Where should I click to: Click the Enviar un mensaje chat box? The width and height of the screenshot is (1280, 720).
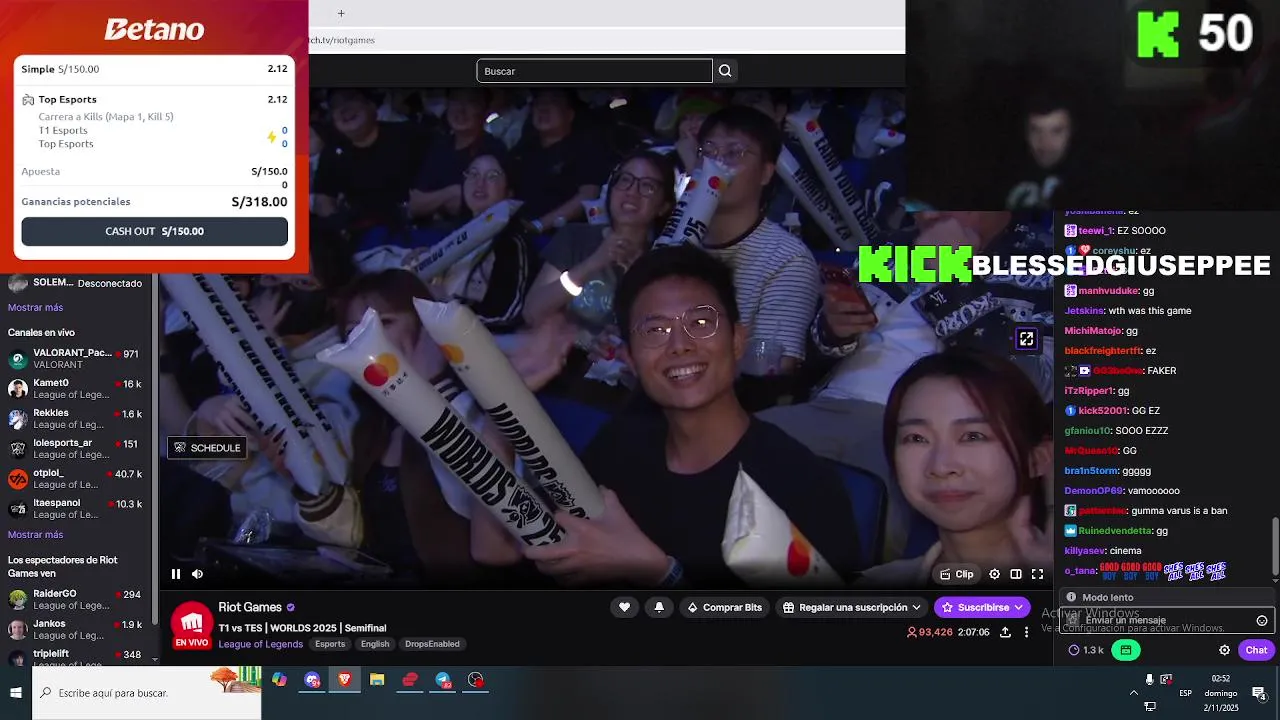[1166, 620]
